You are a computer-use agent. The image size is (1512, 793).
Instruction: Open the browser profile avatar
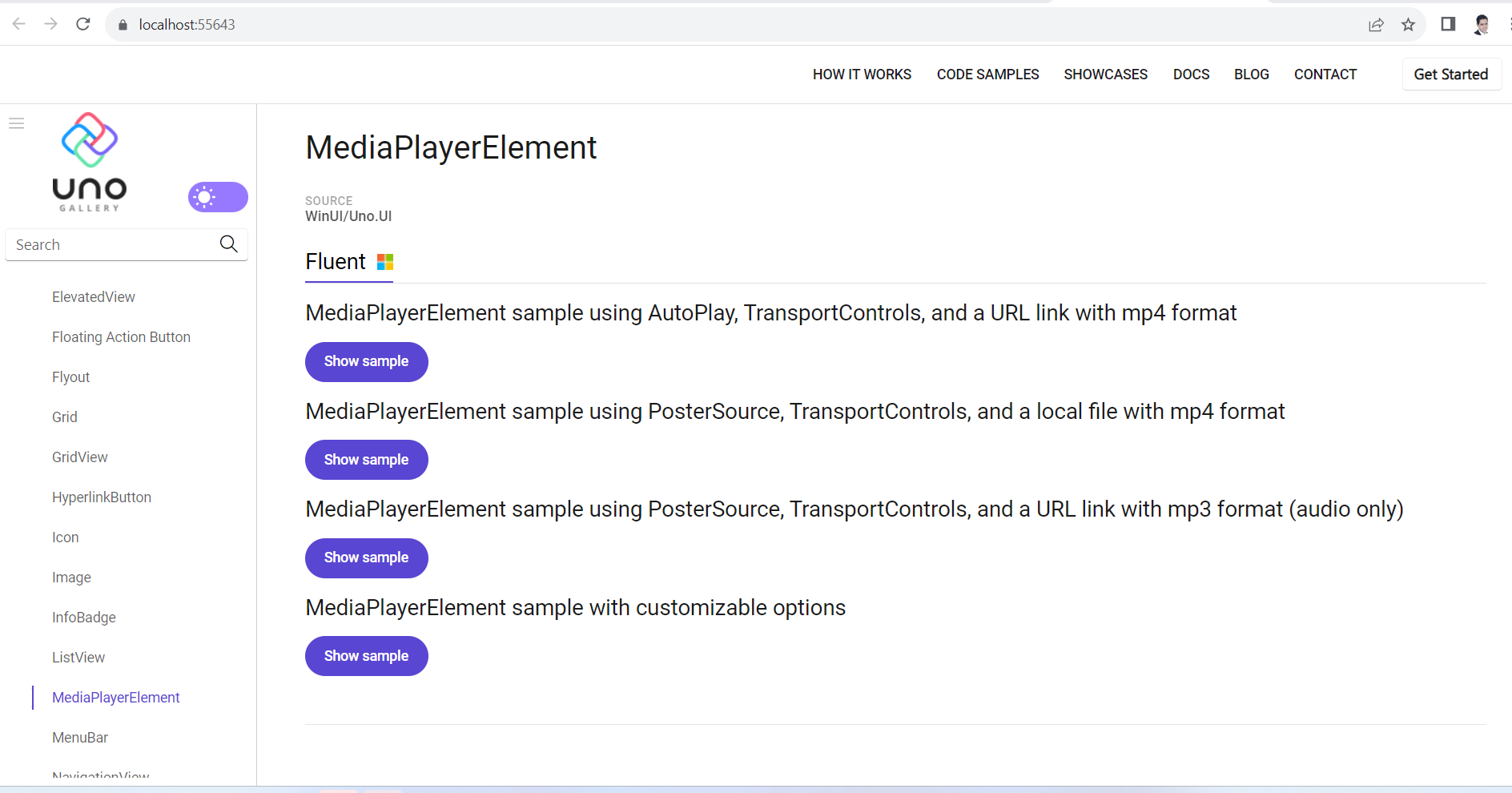pos(1482,25)
